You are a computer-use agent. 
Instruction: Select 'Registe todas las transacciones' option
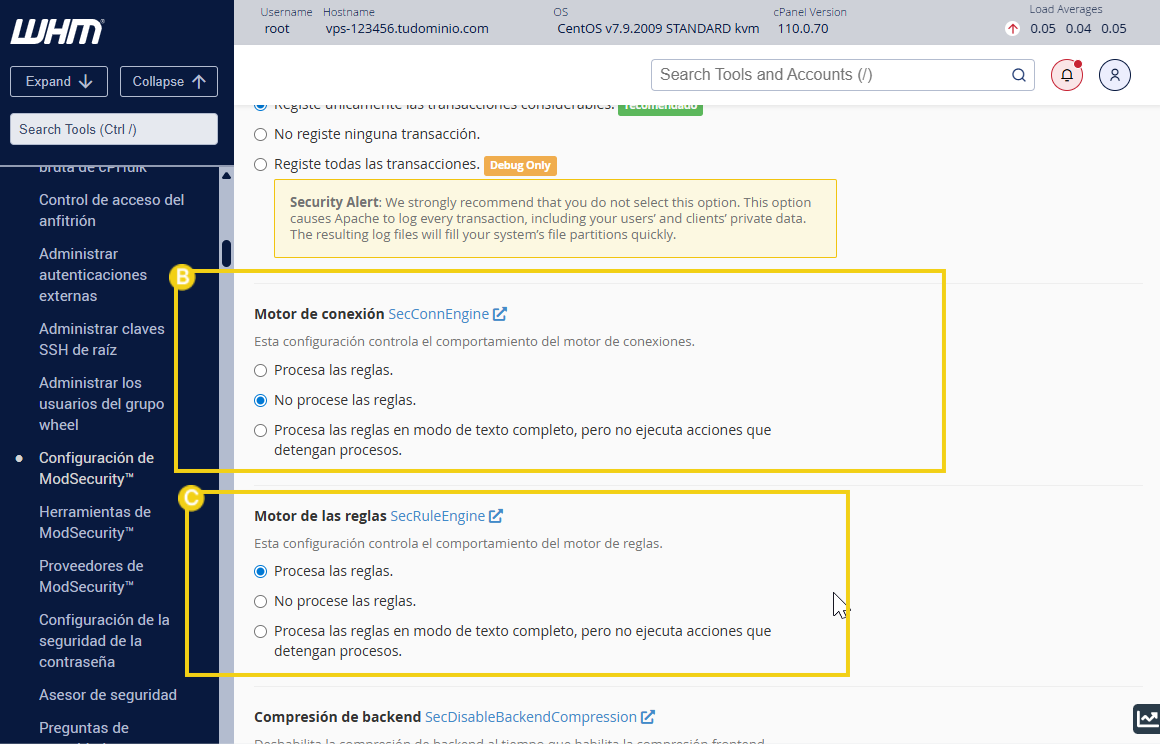click(260, 165)
